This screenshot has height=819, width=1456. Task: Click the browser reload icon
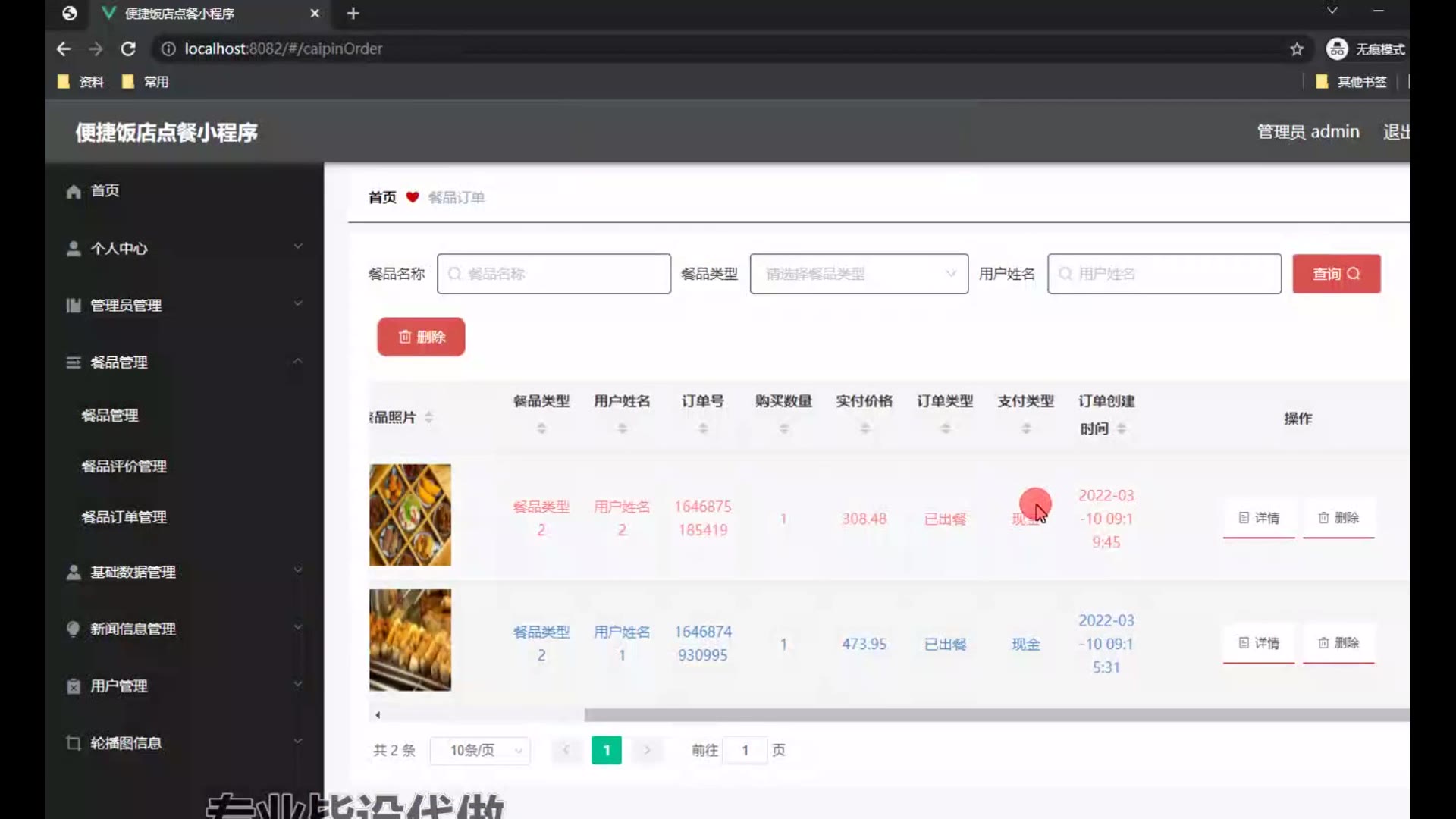[128, 49]
